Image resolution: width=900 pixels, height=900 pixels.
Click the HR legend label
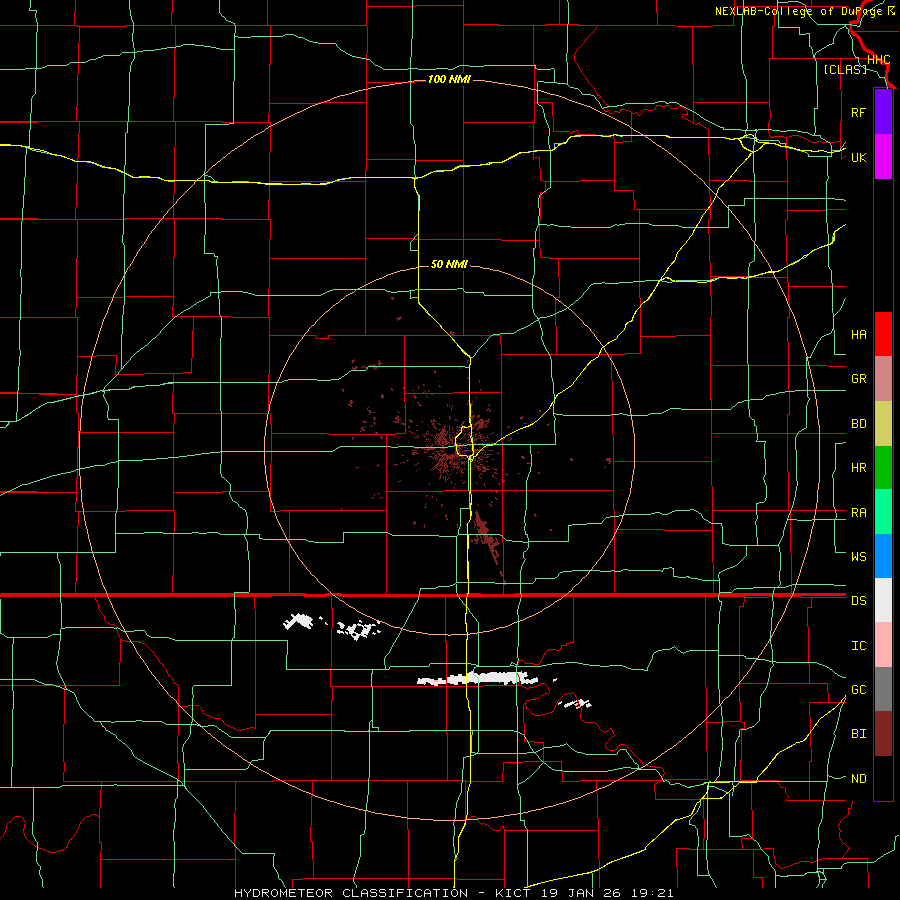858,468
